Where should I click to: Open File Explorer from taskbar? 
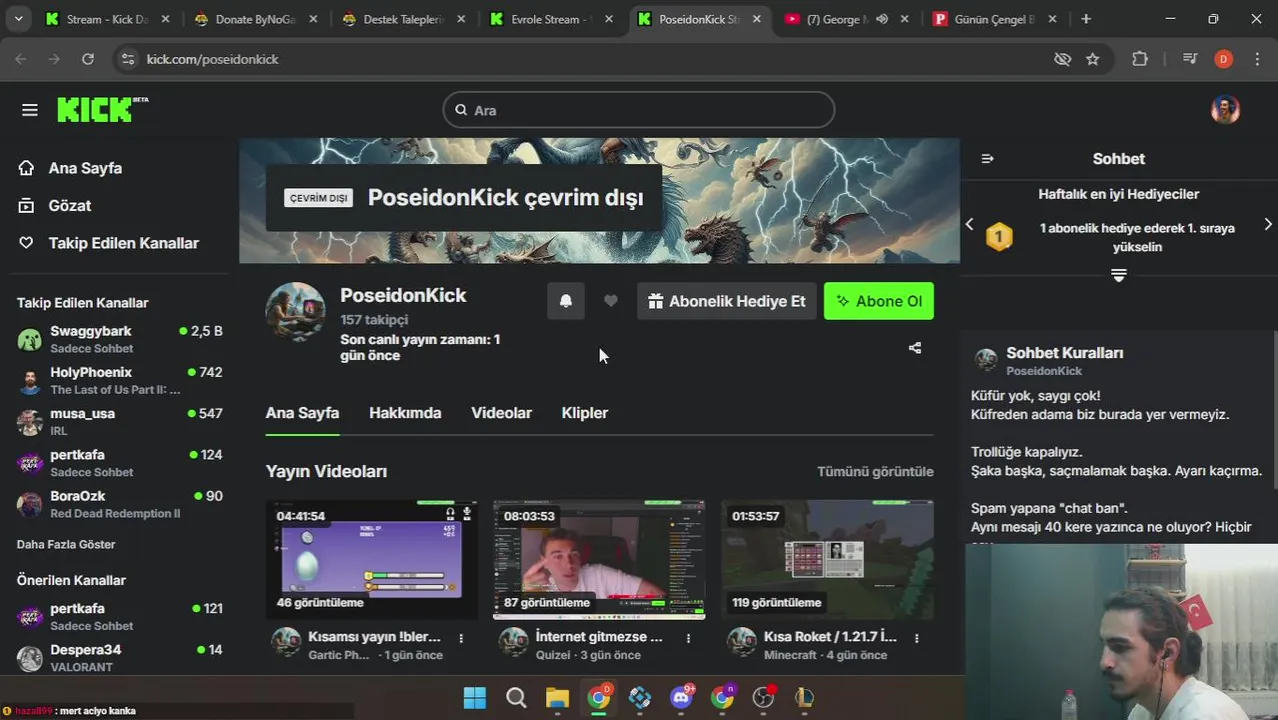click(x=557, y=697)
